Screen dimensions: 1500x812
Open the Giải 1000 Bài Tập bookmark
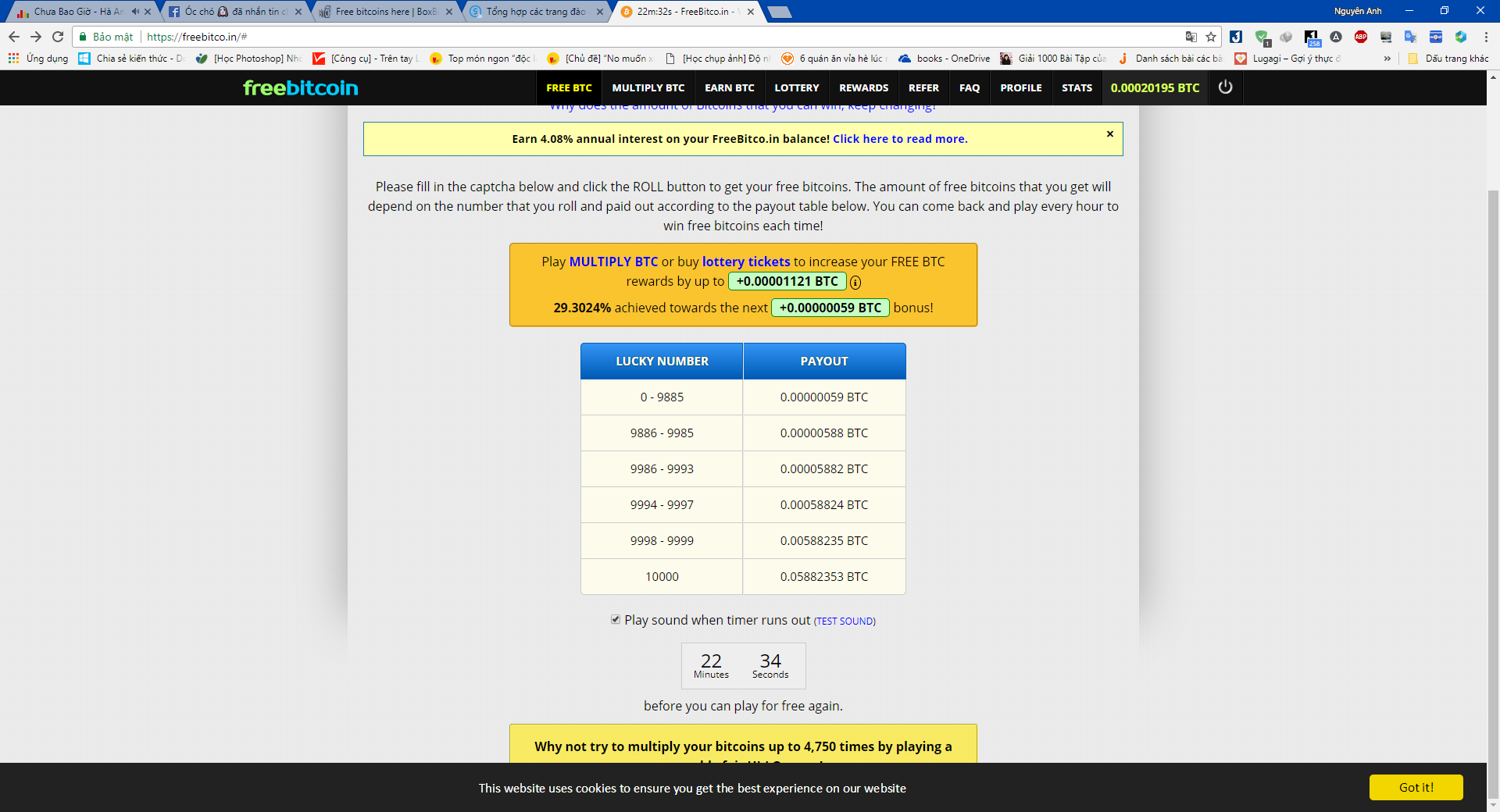tap(1053, 59)
